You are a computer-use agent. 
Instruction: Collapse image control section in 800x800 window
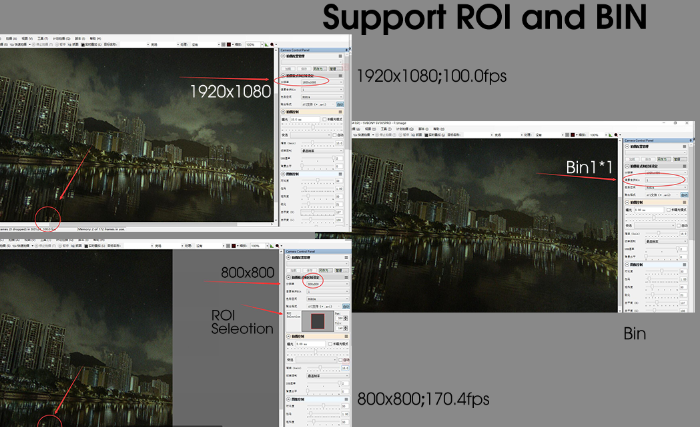[x=288, y=399]
